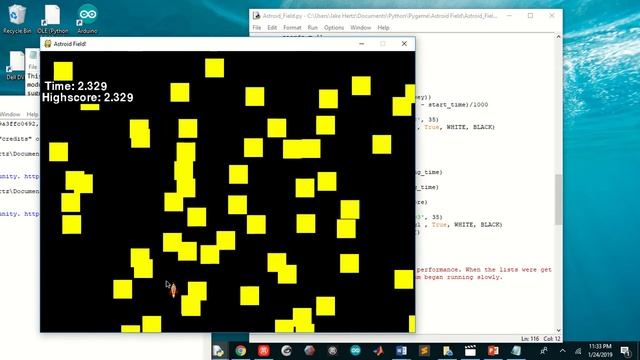Viewport: 640px width, 360px height.
Task: Click the red comment ending 'lists were get'
Action: tap(484, 270)
